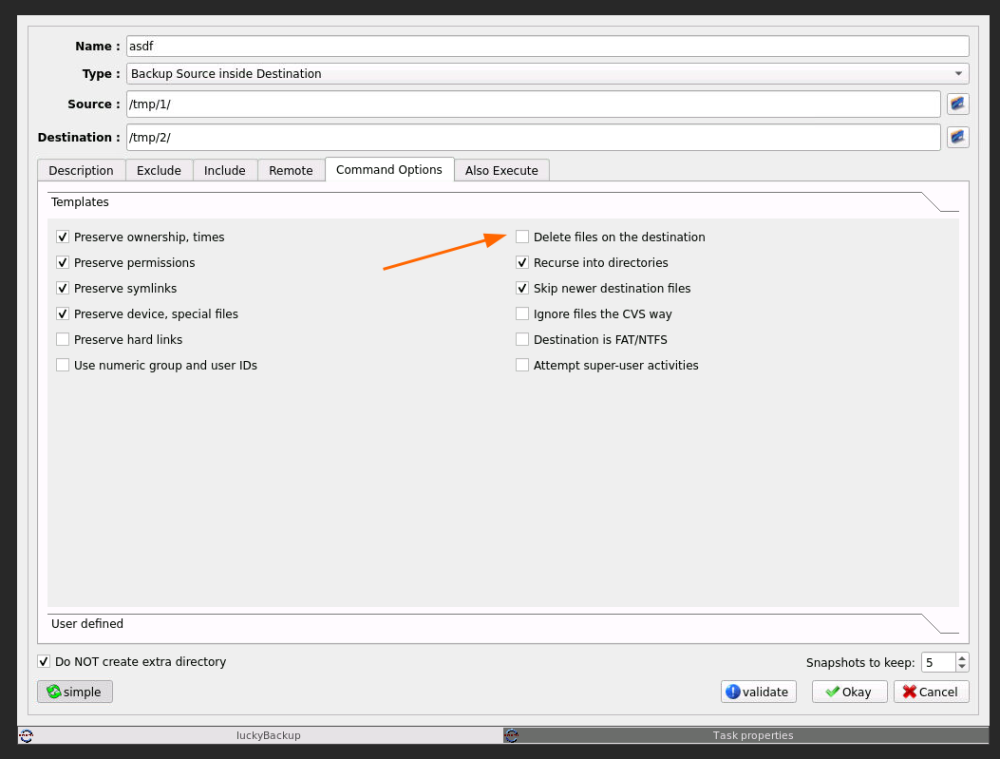Viewport: 1000px width, 759px height.
Task: Open the Include tab
Action: tap(224, 170)
